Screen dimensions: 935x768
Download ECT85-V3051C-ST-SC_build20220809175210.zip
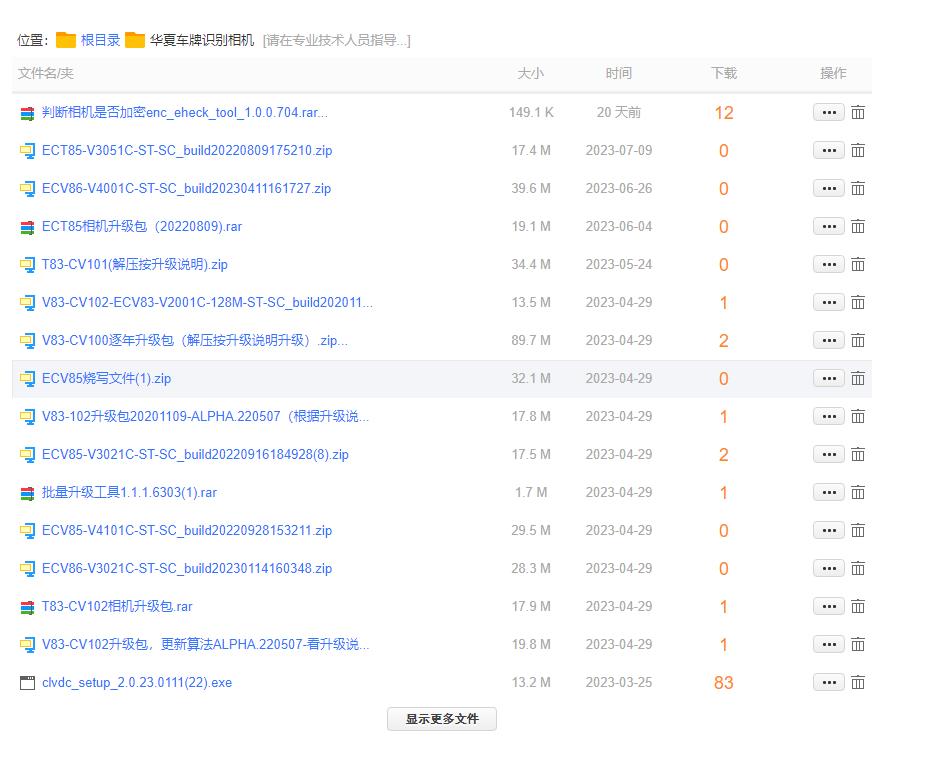point(187,151)
